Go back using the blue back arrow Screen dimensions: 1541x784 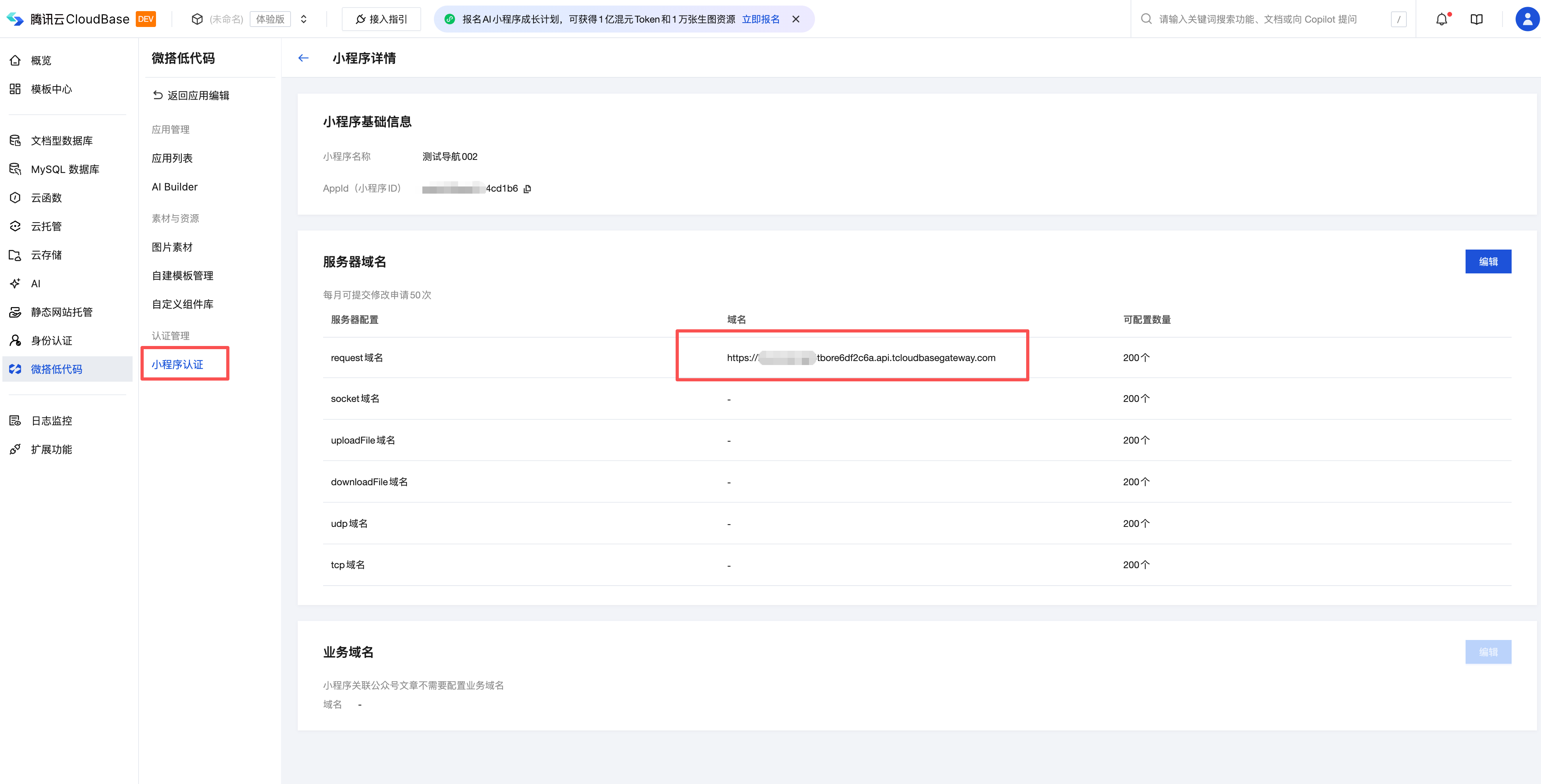[x=304, y=58]
